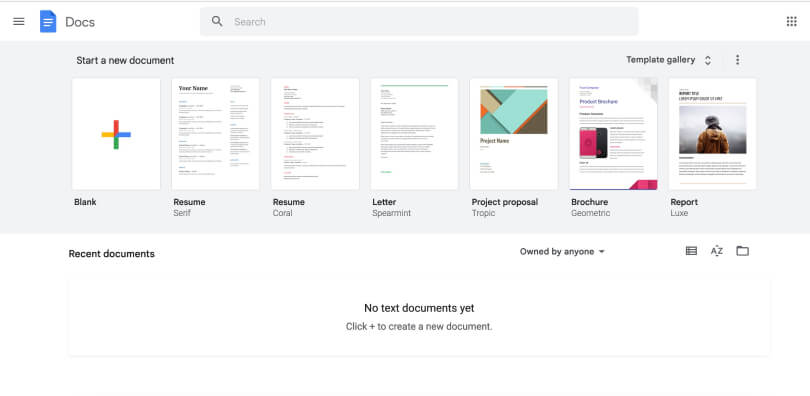
Task: Click the Recent documents heading
Action: 112,254
